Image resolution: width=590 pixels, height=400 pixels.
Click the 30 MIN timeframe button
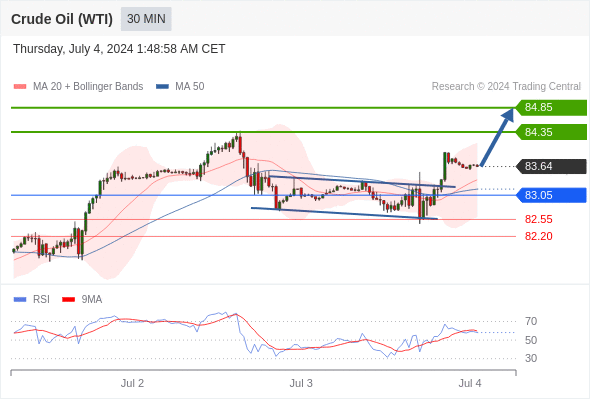146,19
